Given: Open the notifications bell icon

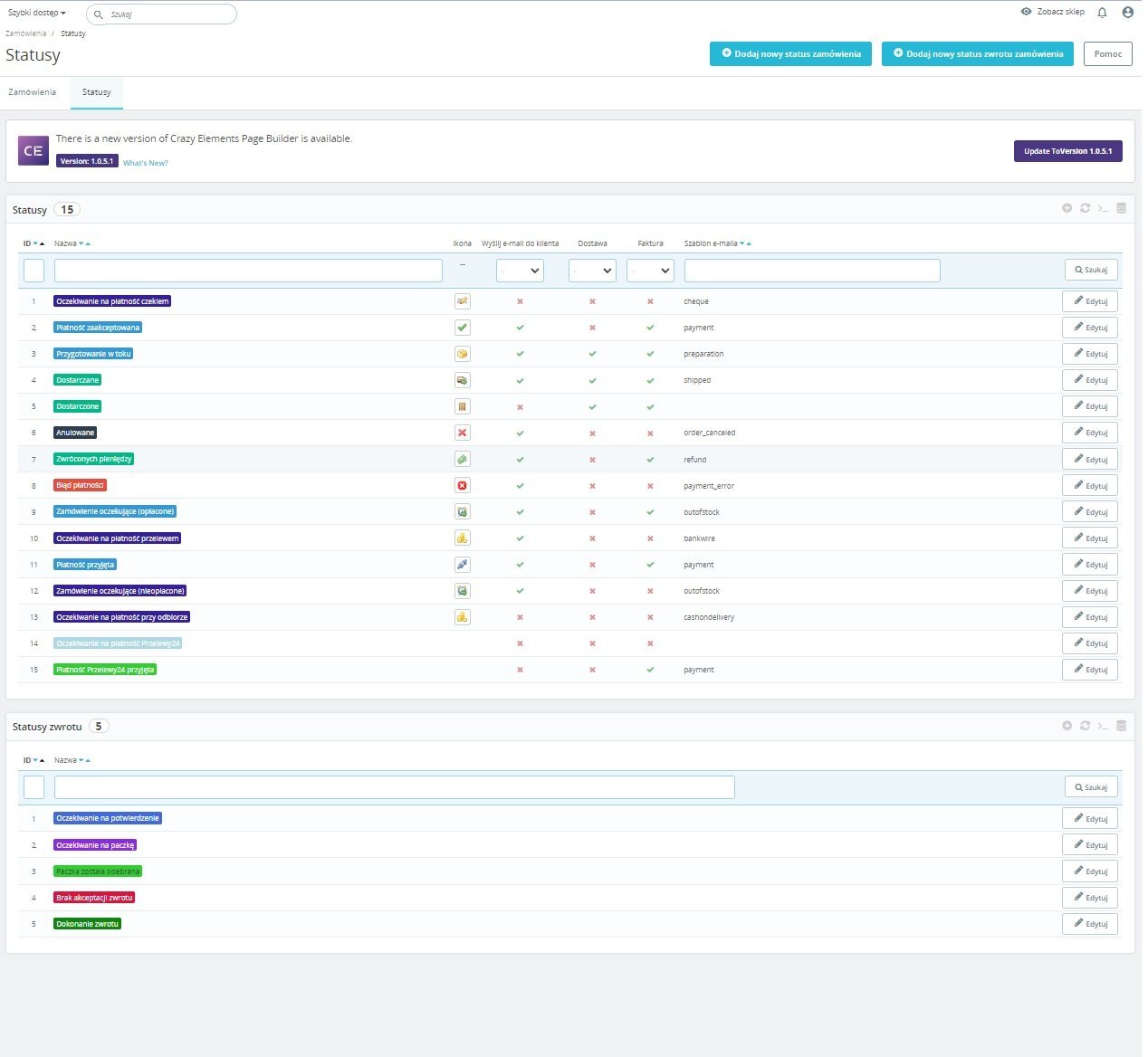Looking at the screenshot, I should 1102,13.
